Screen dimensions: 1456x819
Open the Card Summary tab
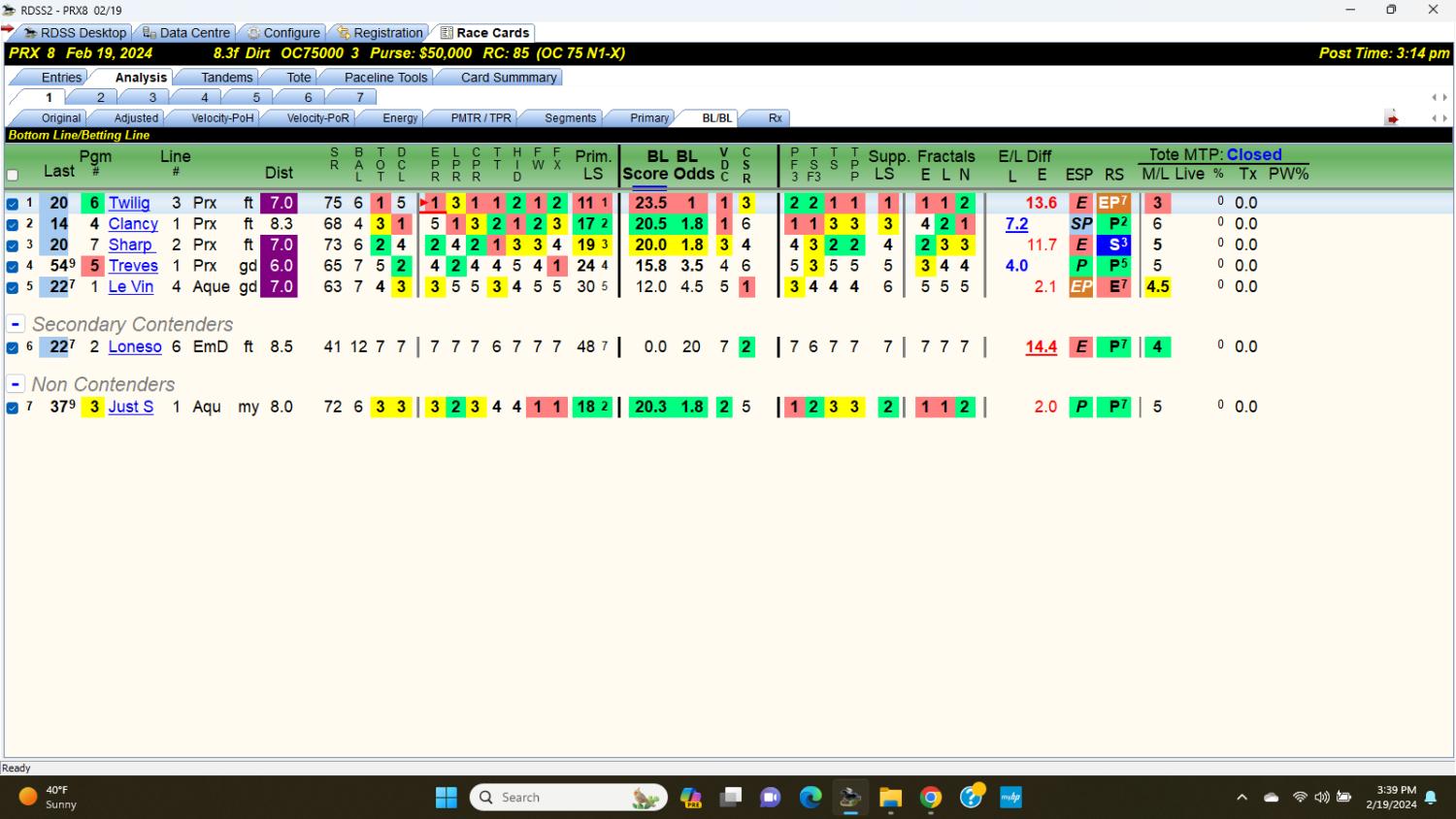[509, 78]
